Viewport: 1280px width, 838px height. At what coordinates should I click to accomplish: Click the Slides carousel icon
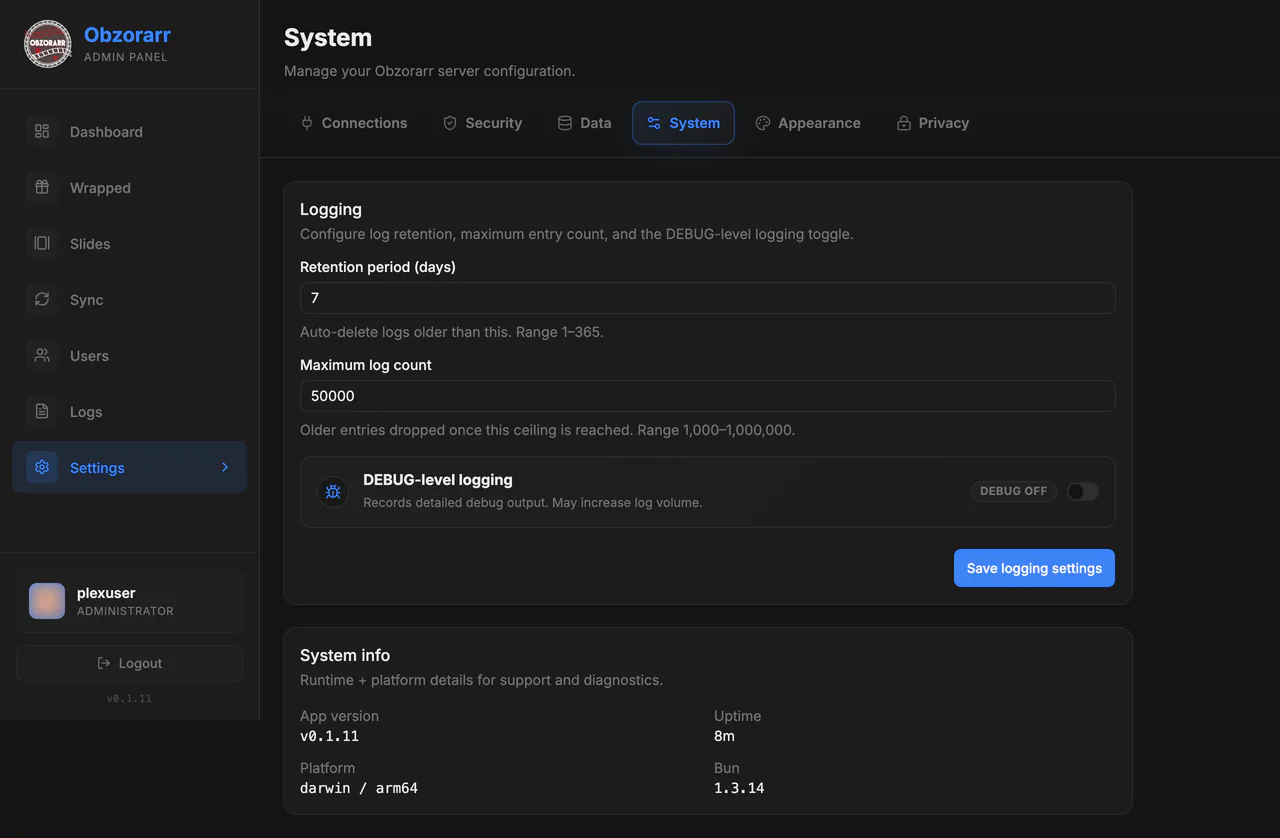(42, 243)
